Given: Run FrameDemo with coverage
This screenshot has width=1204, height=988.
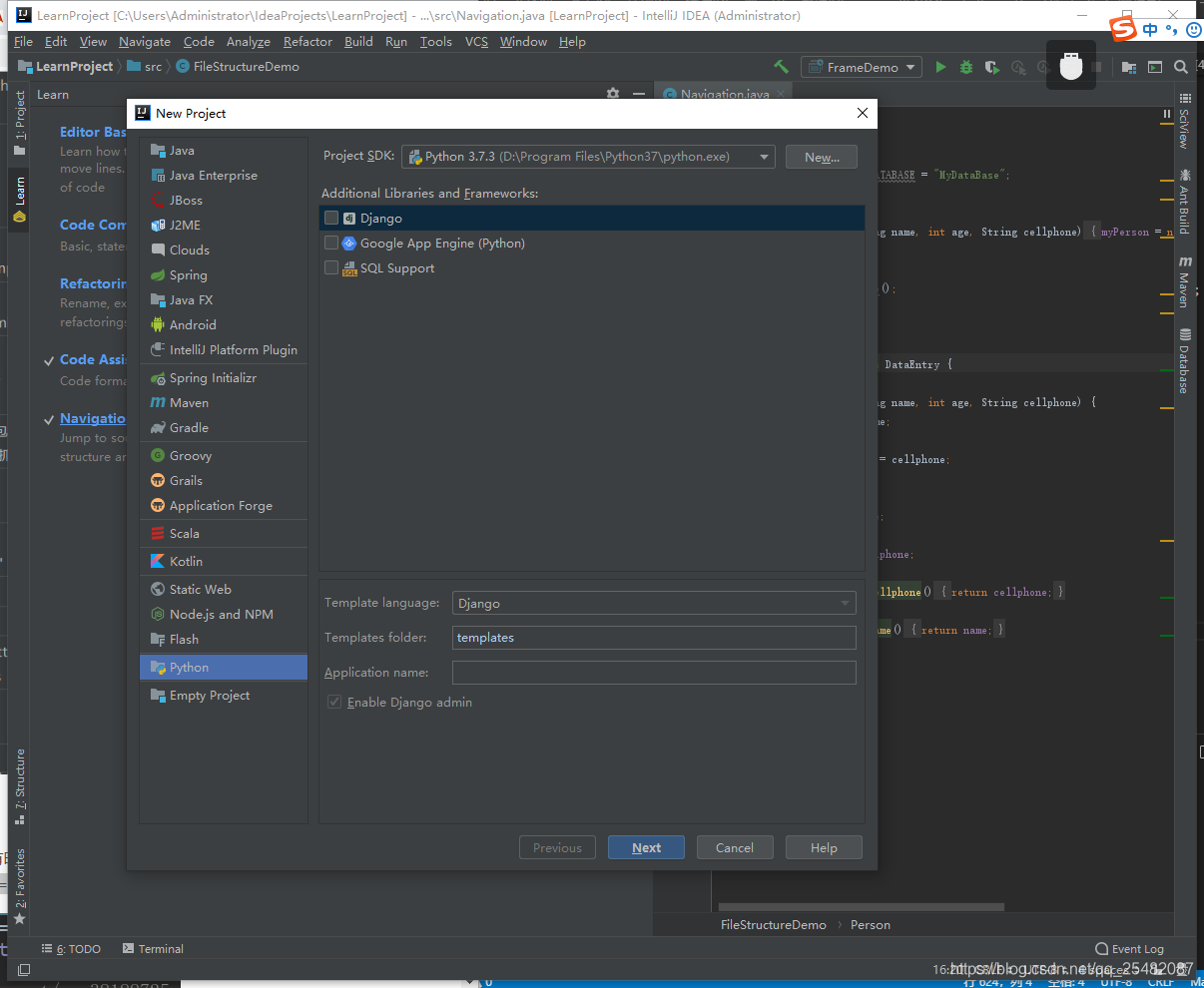Looking at the screenshot, I should click(990, 67).
